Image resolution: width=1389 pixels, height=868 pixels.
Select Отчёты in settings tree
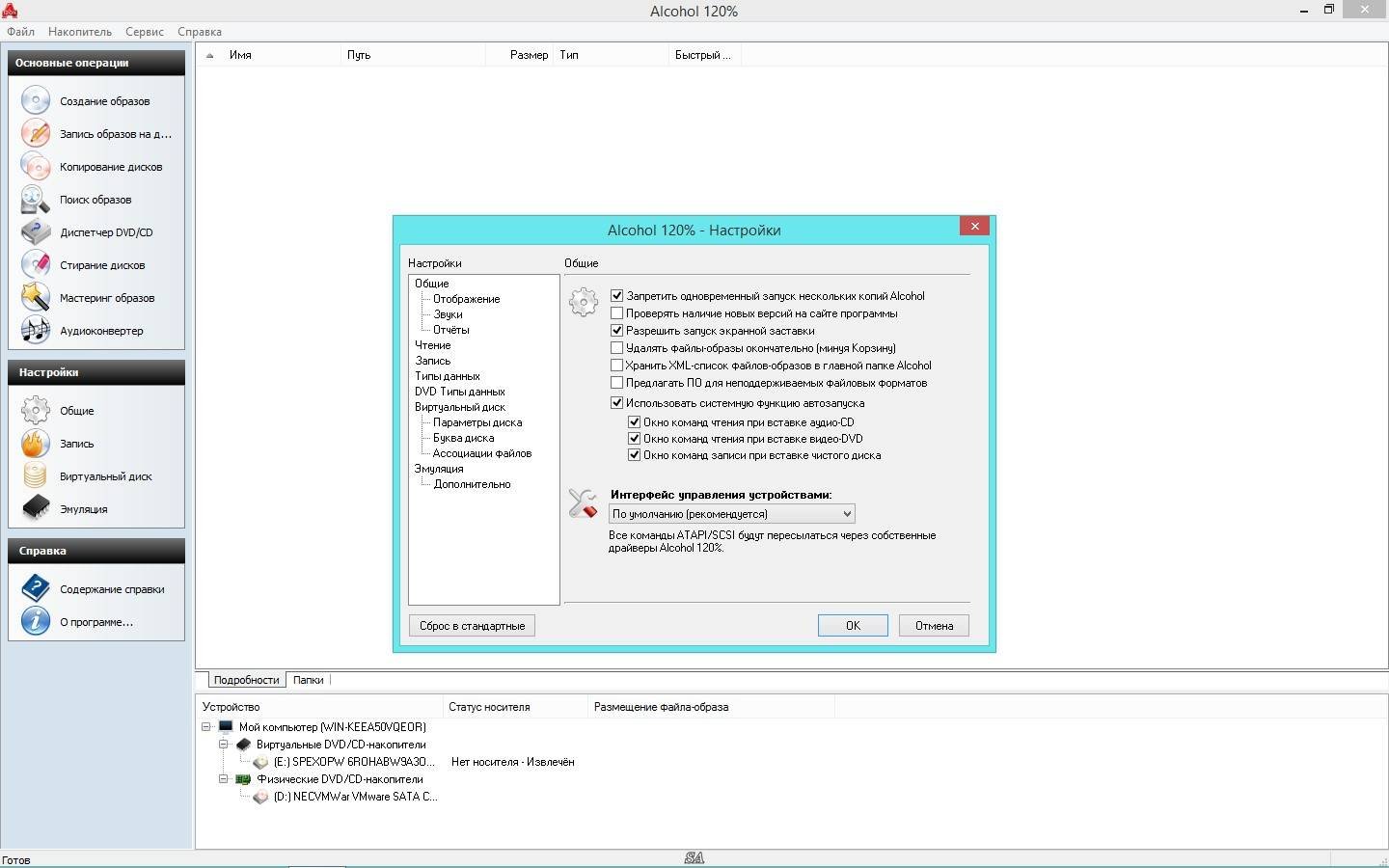click(451, 330)
